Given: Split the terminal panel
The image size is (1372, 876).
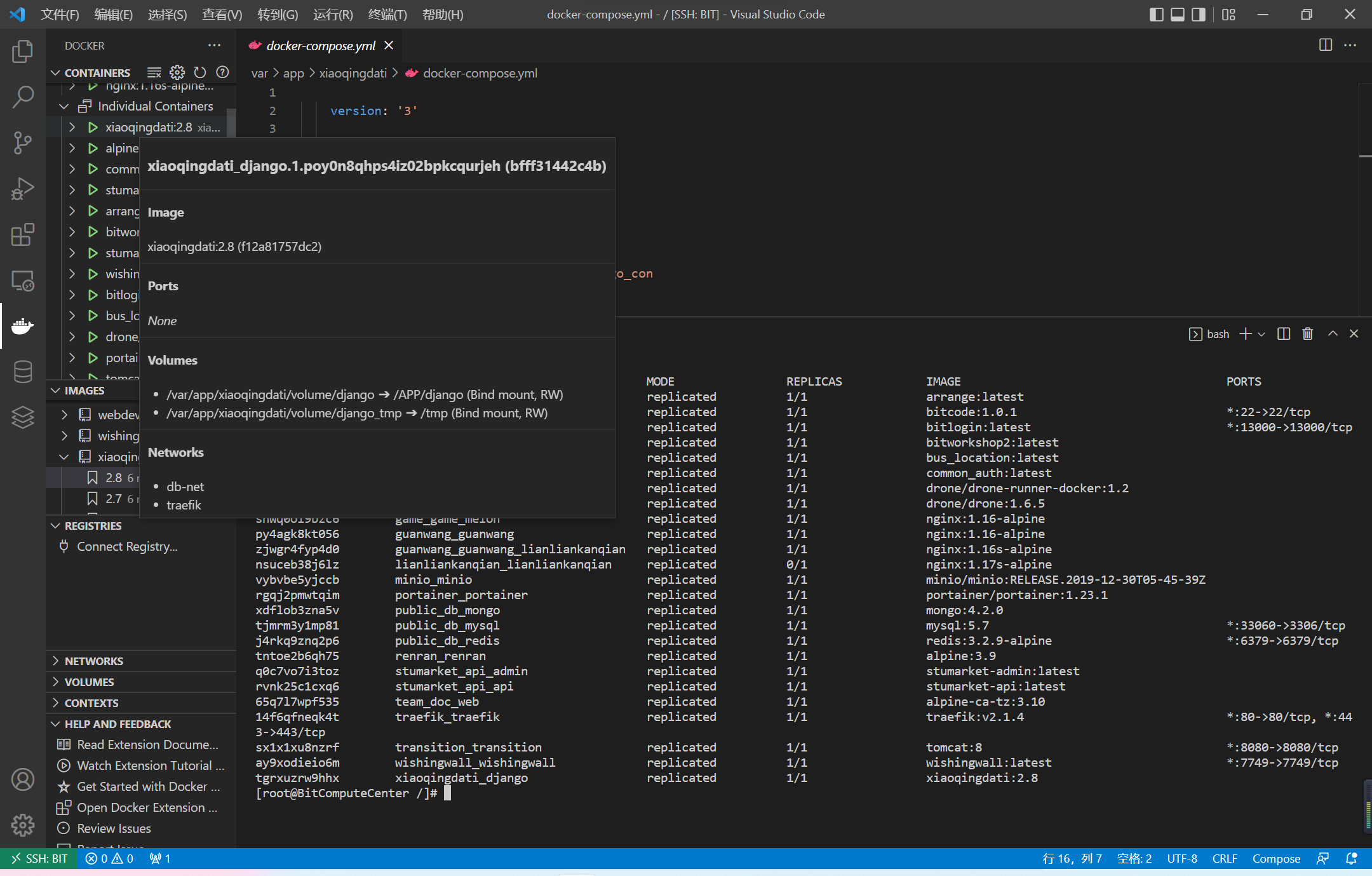Looking at the screenshot, I should click(1284, 334).
